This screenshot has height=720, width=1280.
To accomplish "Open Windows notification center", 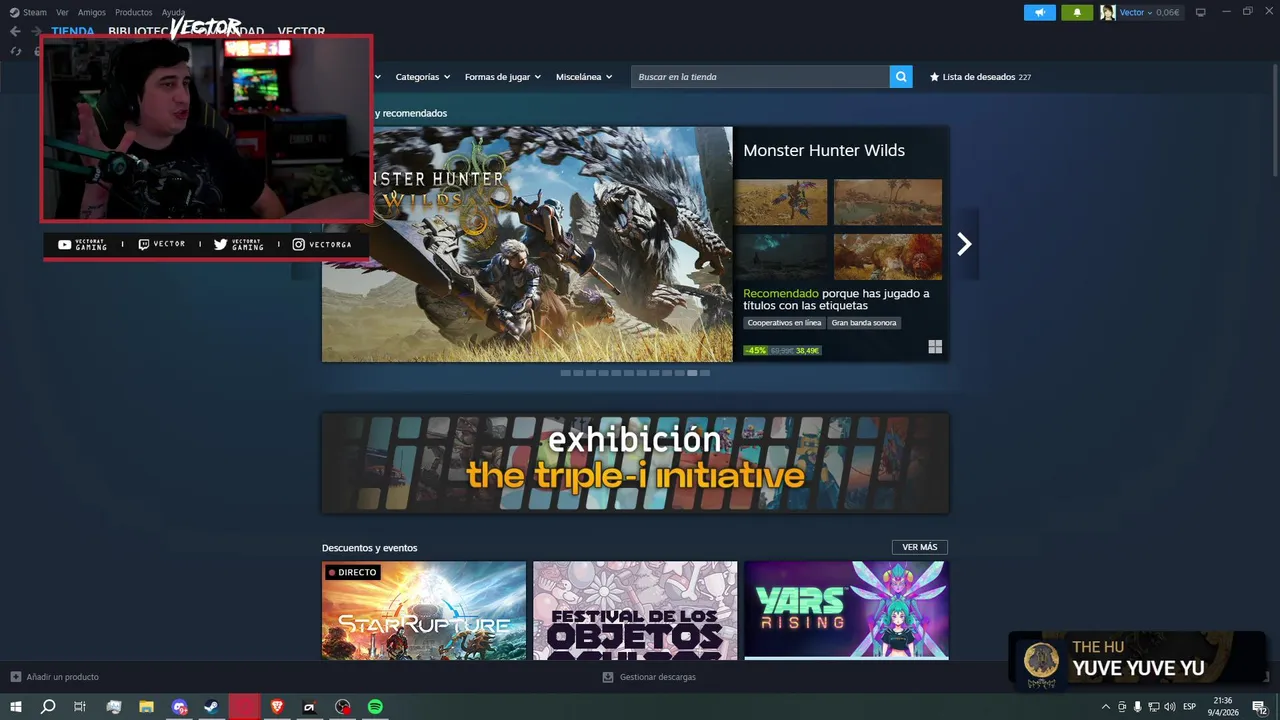I will coord(1259,707).
